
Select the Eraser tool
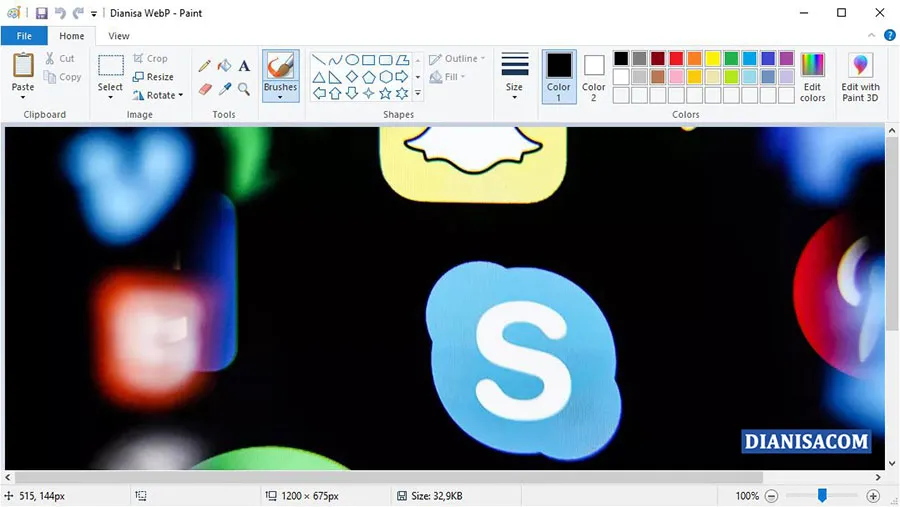[x=205, y=89]
